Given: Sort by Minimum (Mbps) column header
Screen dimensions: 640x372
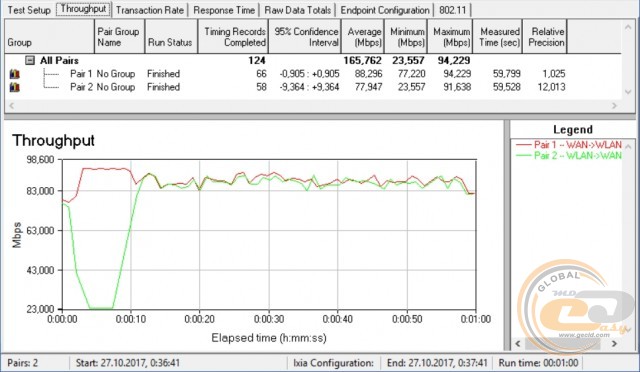Looking at the screenshot, I should coord(406,37).
